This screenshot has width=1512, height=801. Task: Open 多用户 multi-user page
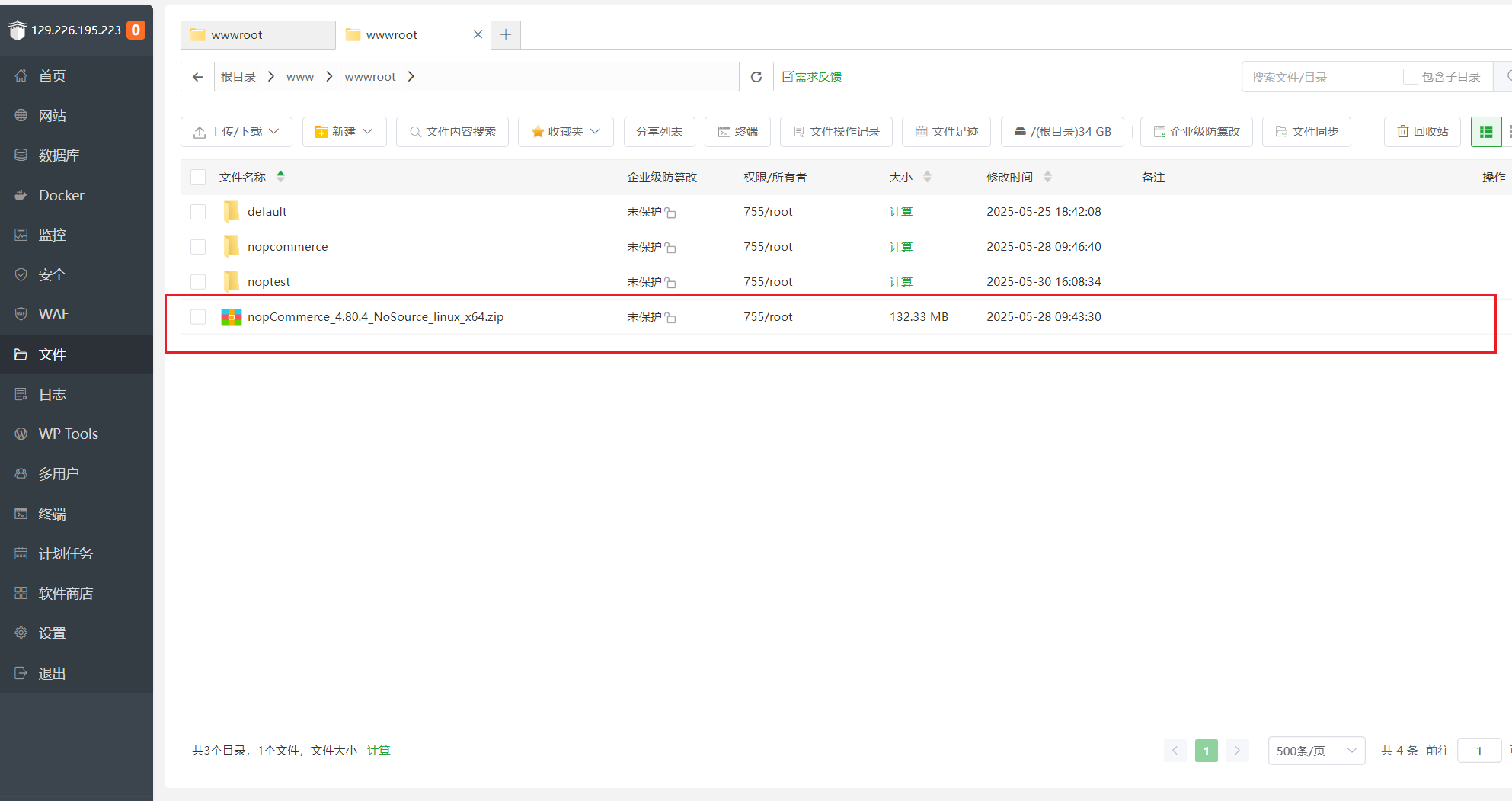(x=76, y=473)
